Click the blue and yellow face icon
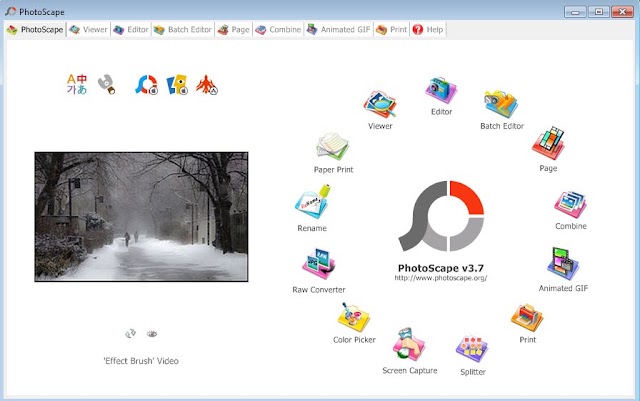The width and height of the screenshot is (640, 401). (177, 85)
